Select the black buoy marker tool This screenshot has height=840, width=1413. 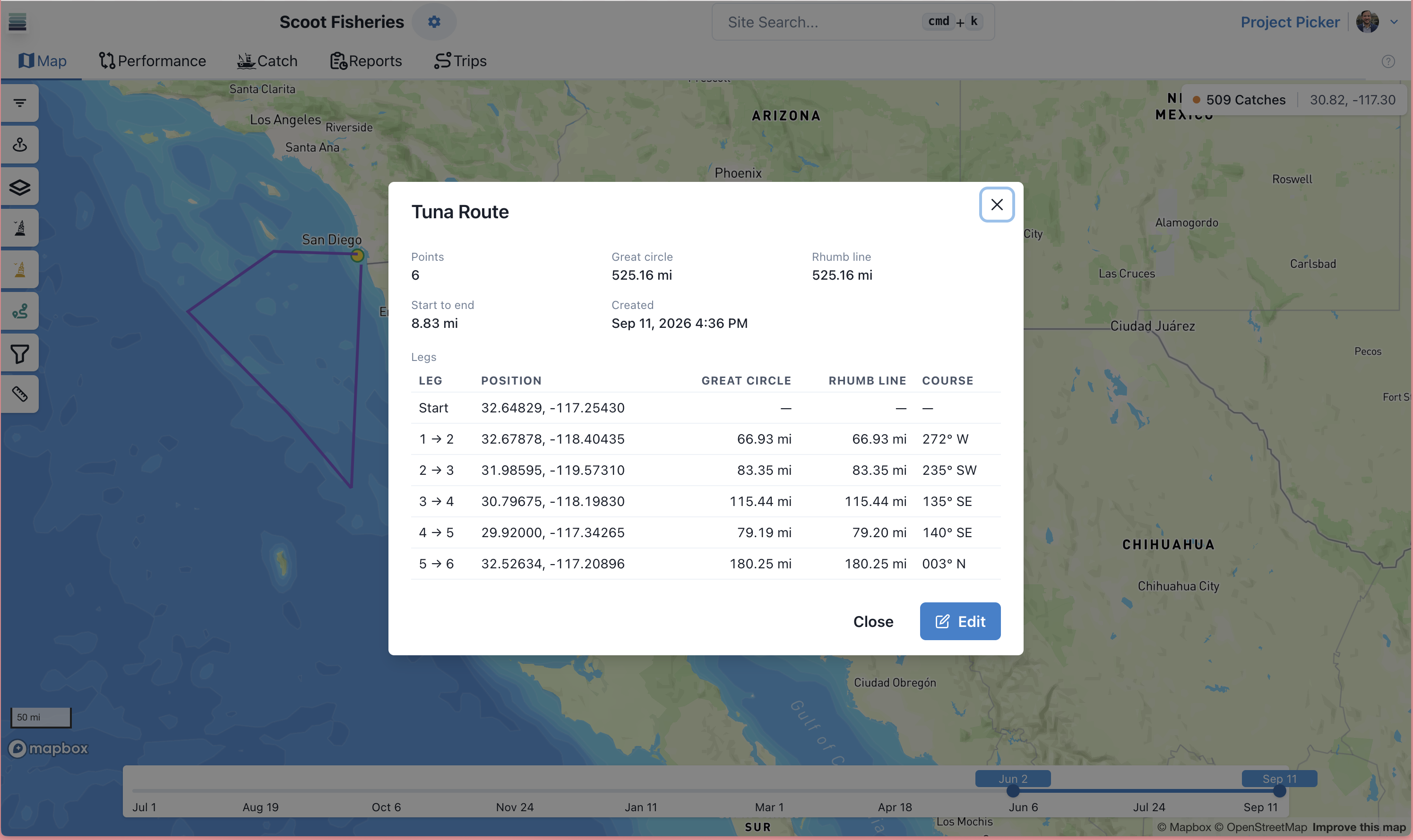(x=20, y=228)
